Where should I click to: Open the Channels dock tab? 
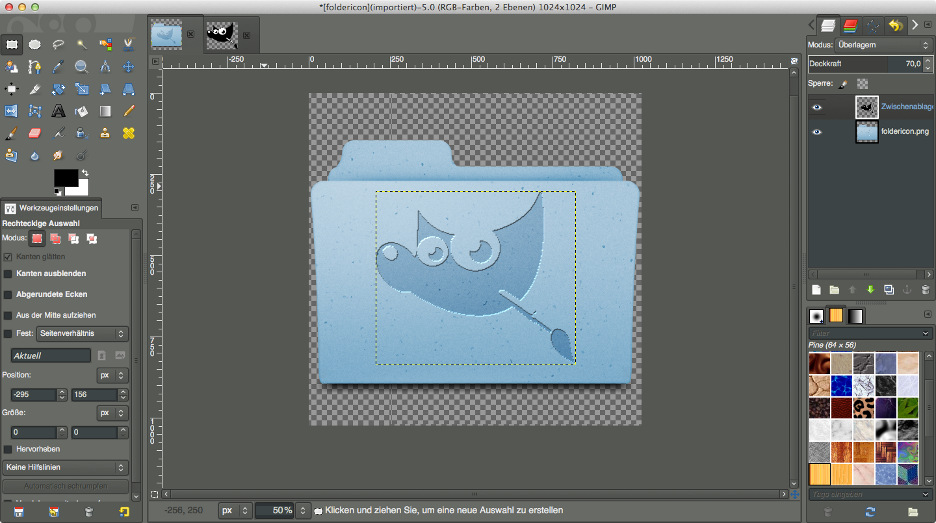click(x=851, y=25)
